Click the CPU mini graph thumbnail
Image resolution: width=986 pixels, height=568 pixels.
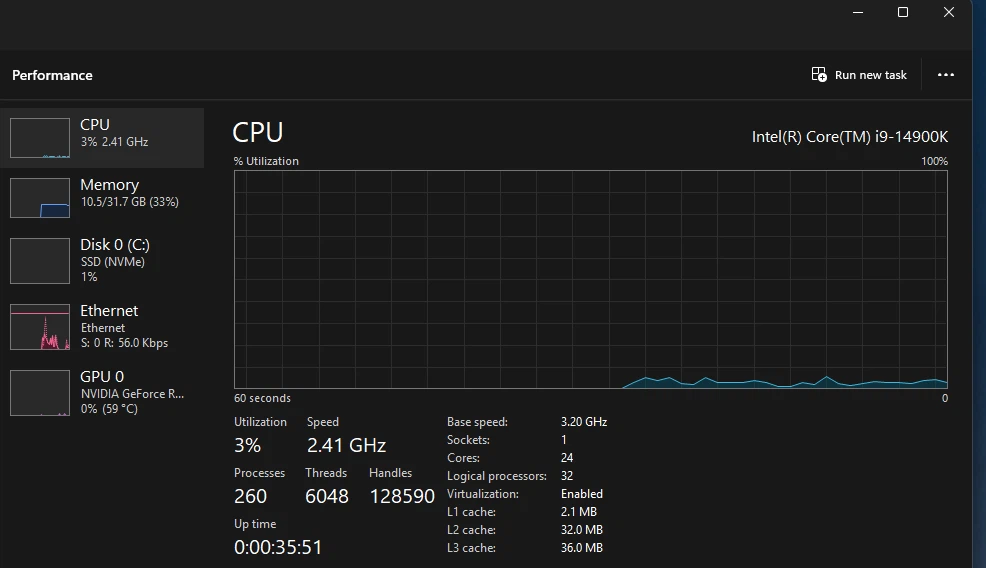pos(40,138)
